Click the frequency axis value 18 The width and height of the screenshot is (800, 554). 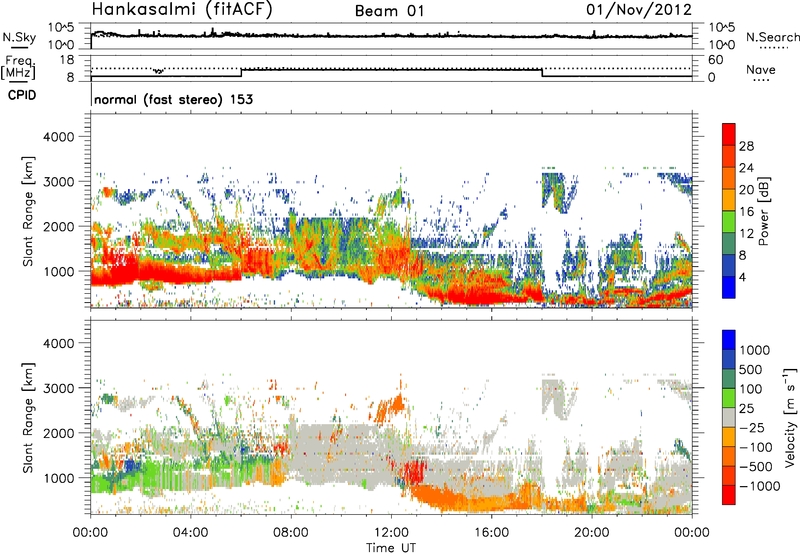pos(67,60)
